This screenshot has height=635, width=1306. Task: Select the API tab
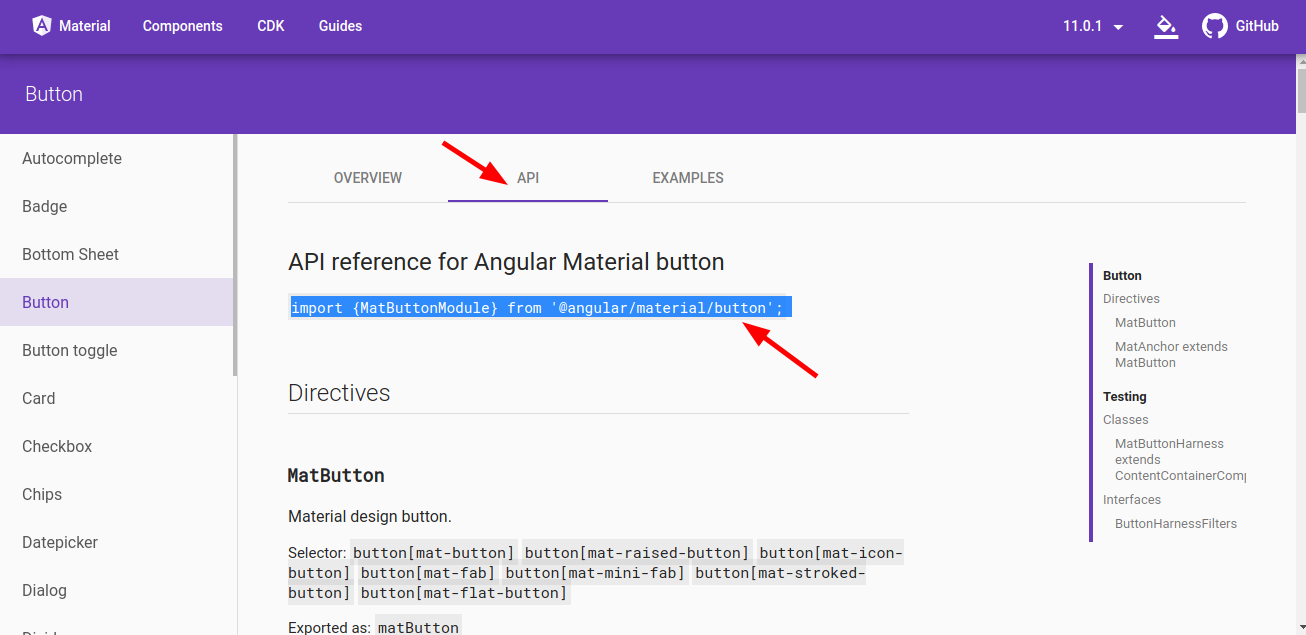(x=528, y=178)
